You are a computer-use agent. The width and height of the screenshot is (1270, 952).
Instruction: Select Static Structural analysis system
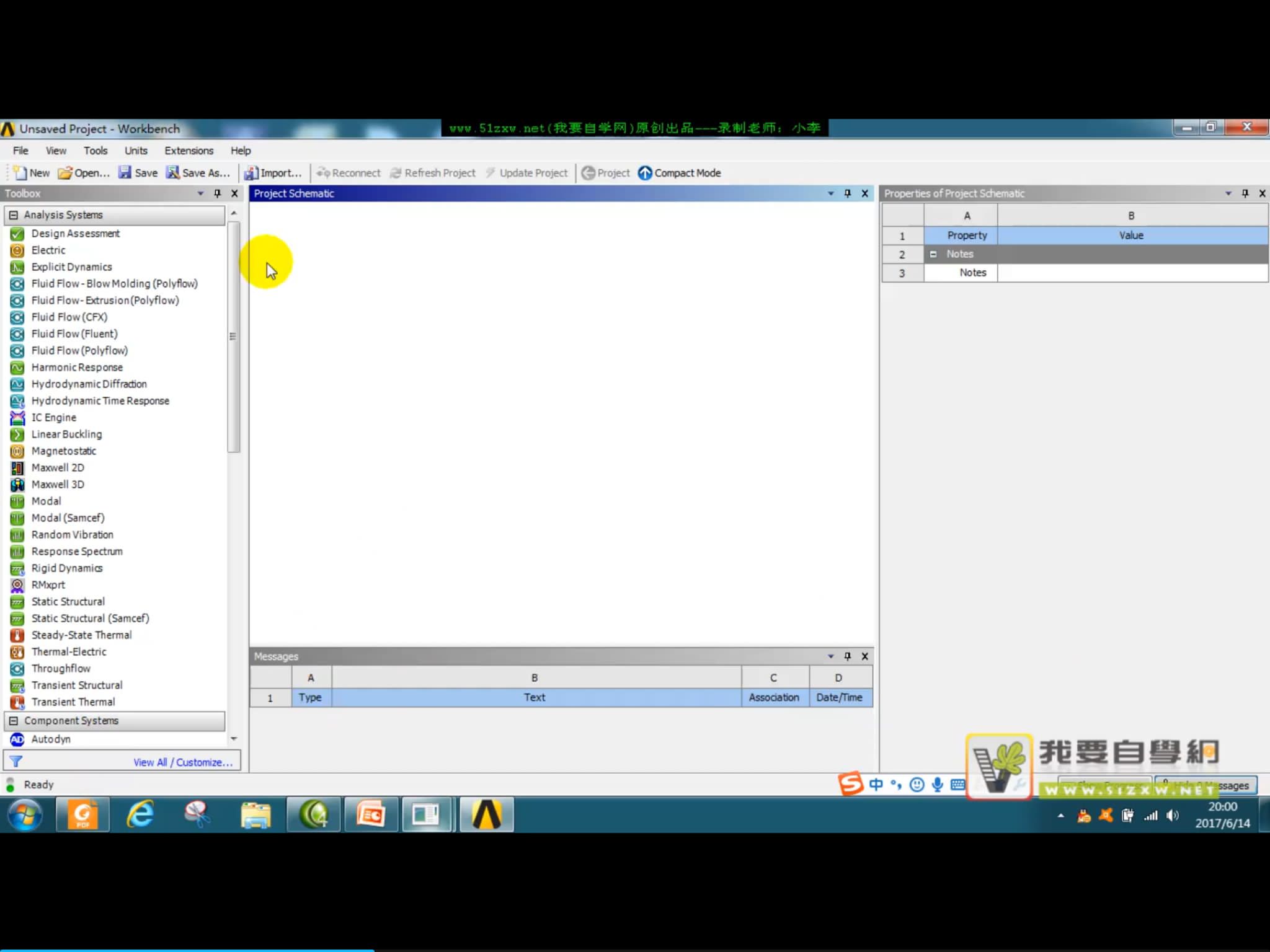(x=68, y=601)
